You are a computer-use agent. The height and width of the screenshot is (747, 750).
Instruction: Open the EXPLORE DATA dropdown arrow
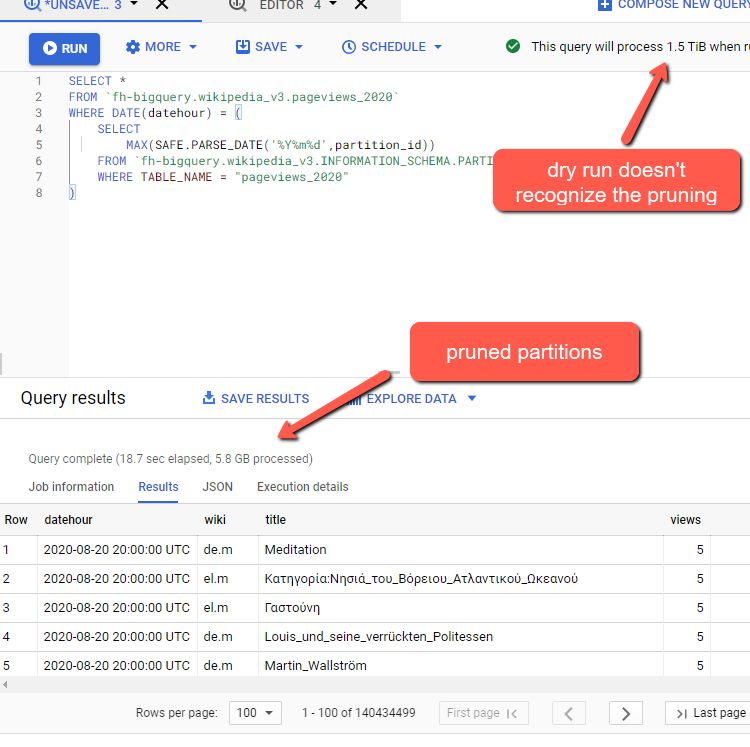coord(472,398)
